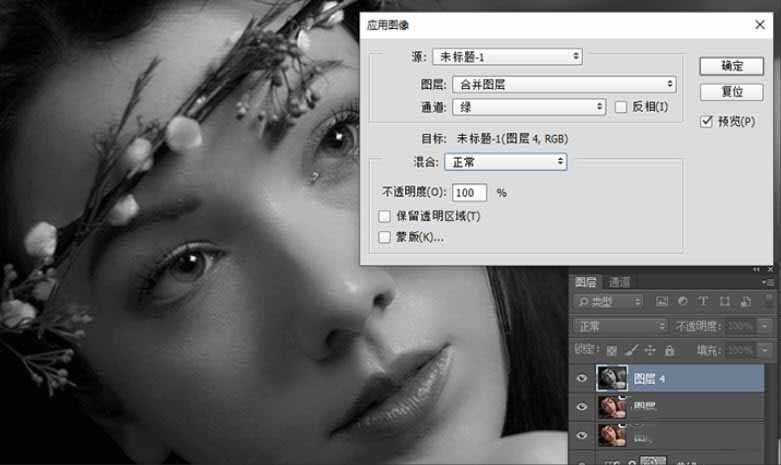Screen dimensions: 781x465
Task: Click the lock image pixels brush icon
Action: pos(630,350)
